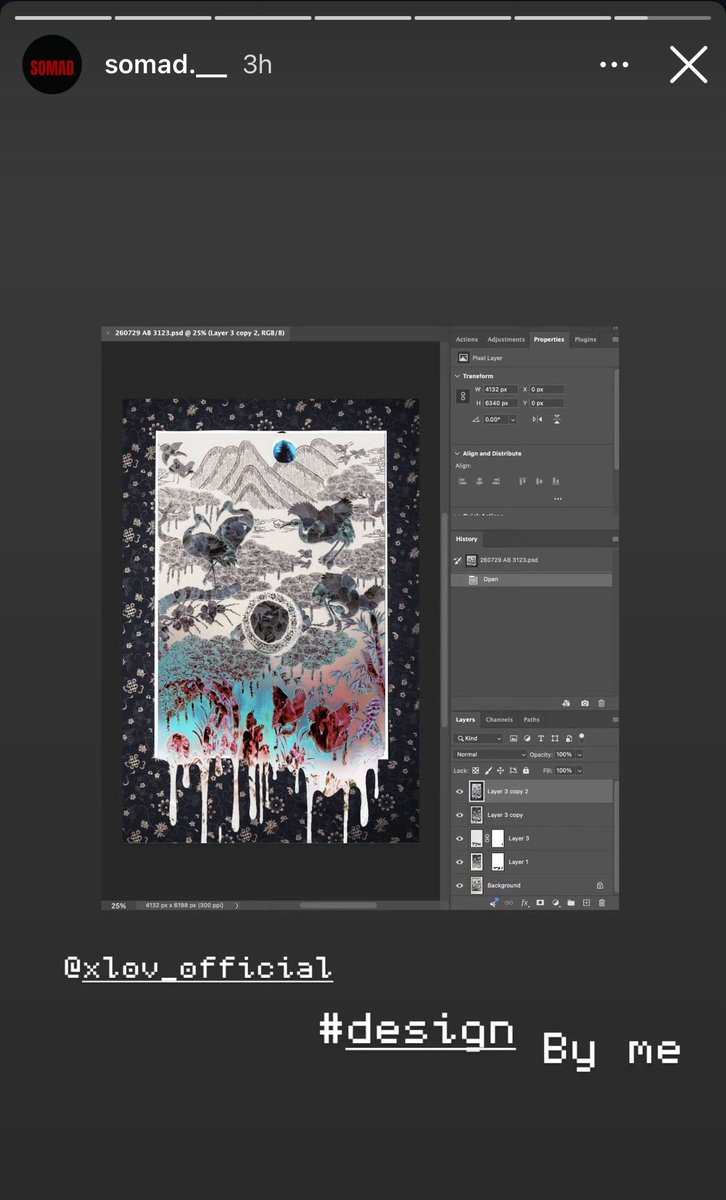Lock transparent pixels
This screenshot has height=1200, width=726.
pyautogui.click(x=475, y=771)
